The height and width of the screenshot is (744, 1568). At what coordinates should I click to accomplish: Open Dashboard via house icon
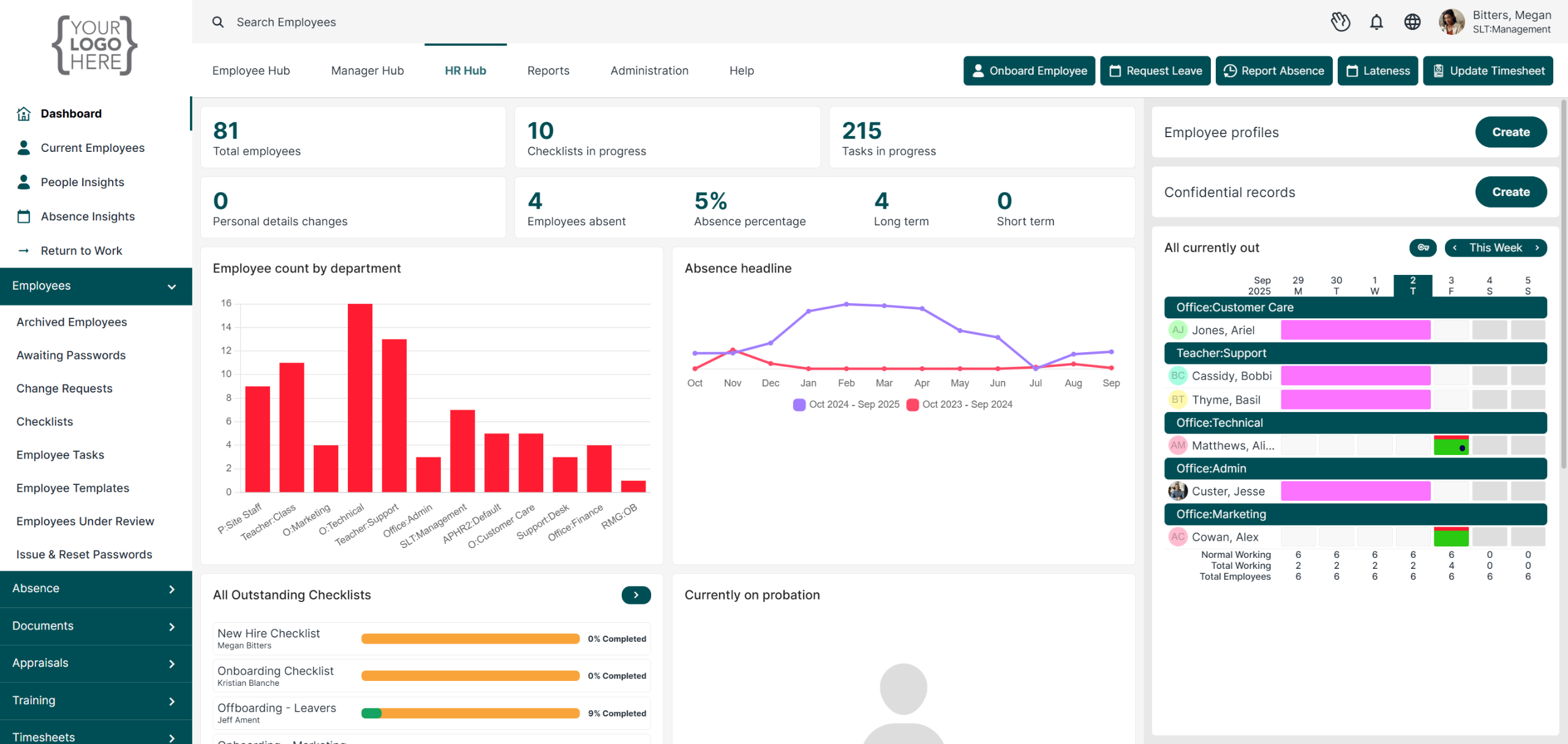(24, 113)
